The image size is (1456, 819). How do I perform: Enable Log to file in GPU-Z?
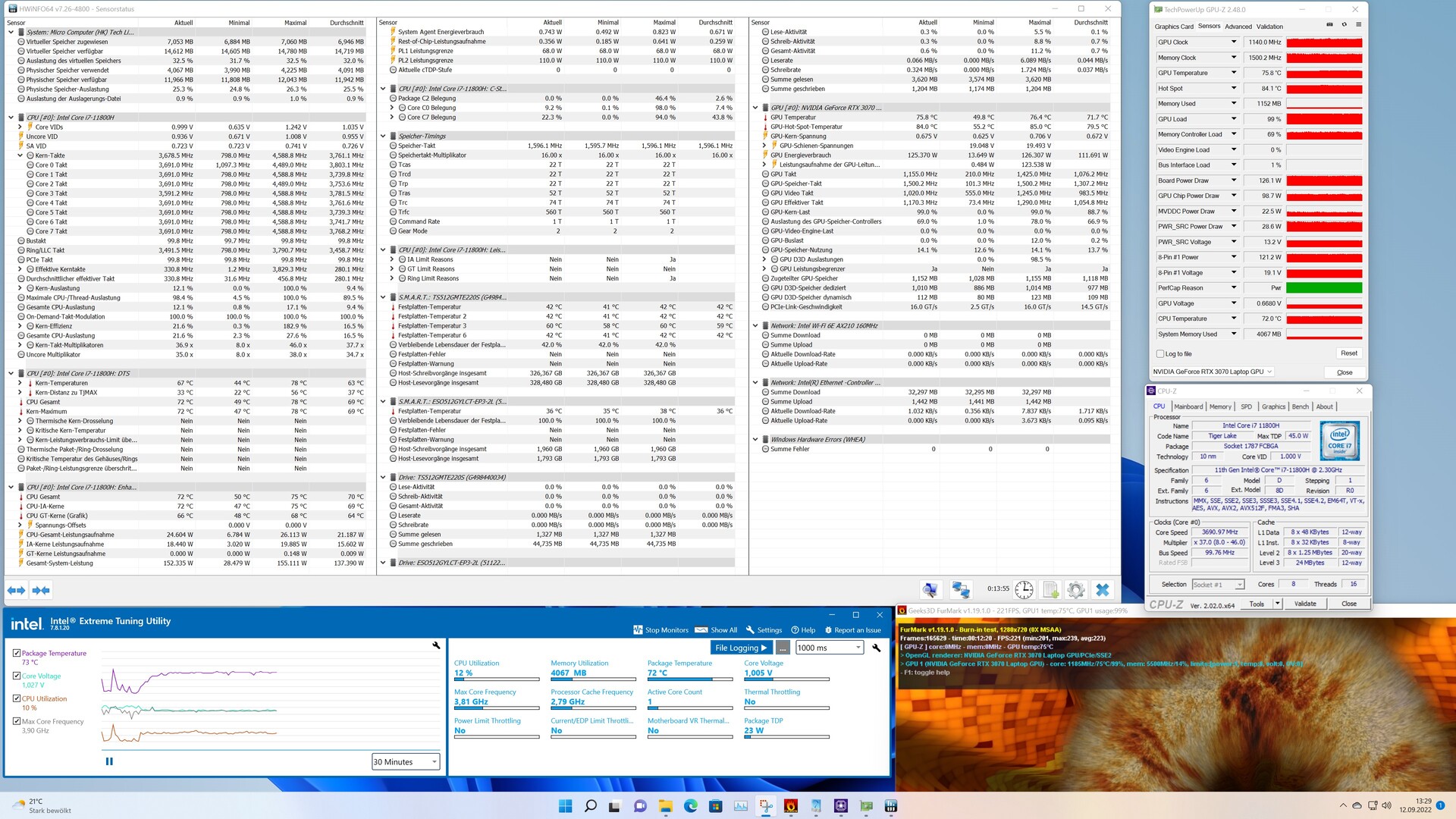(1160, 353)
